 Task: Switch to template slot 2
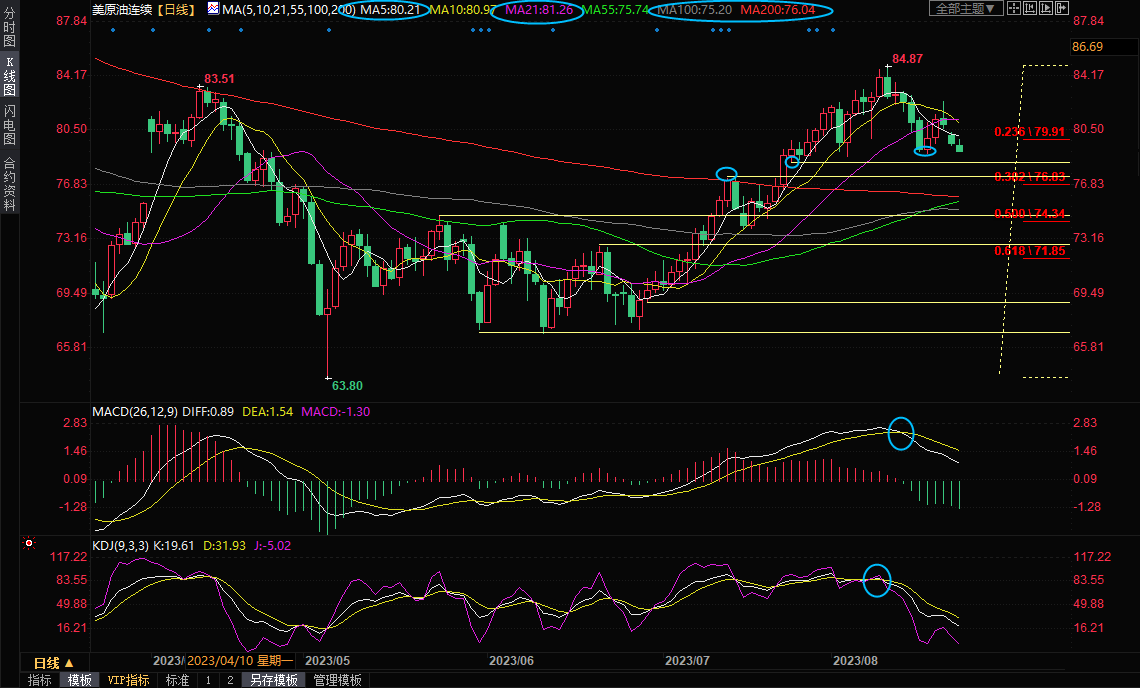pyautogui.click(x=229, y=680)
